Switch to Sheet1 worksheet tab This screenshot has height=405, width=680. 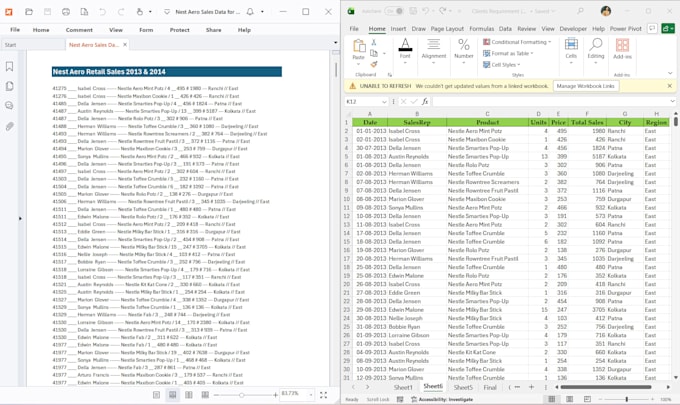pyautogui.click(x=403, y=387)
